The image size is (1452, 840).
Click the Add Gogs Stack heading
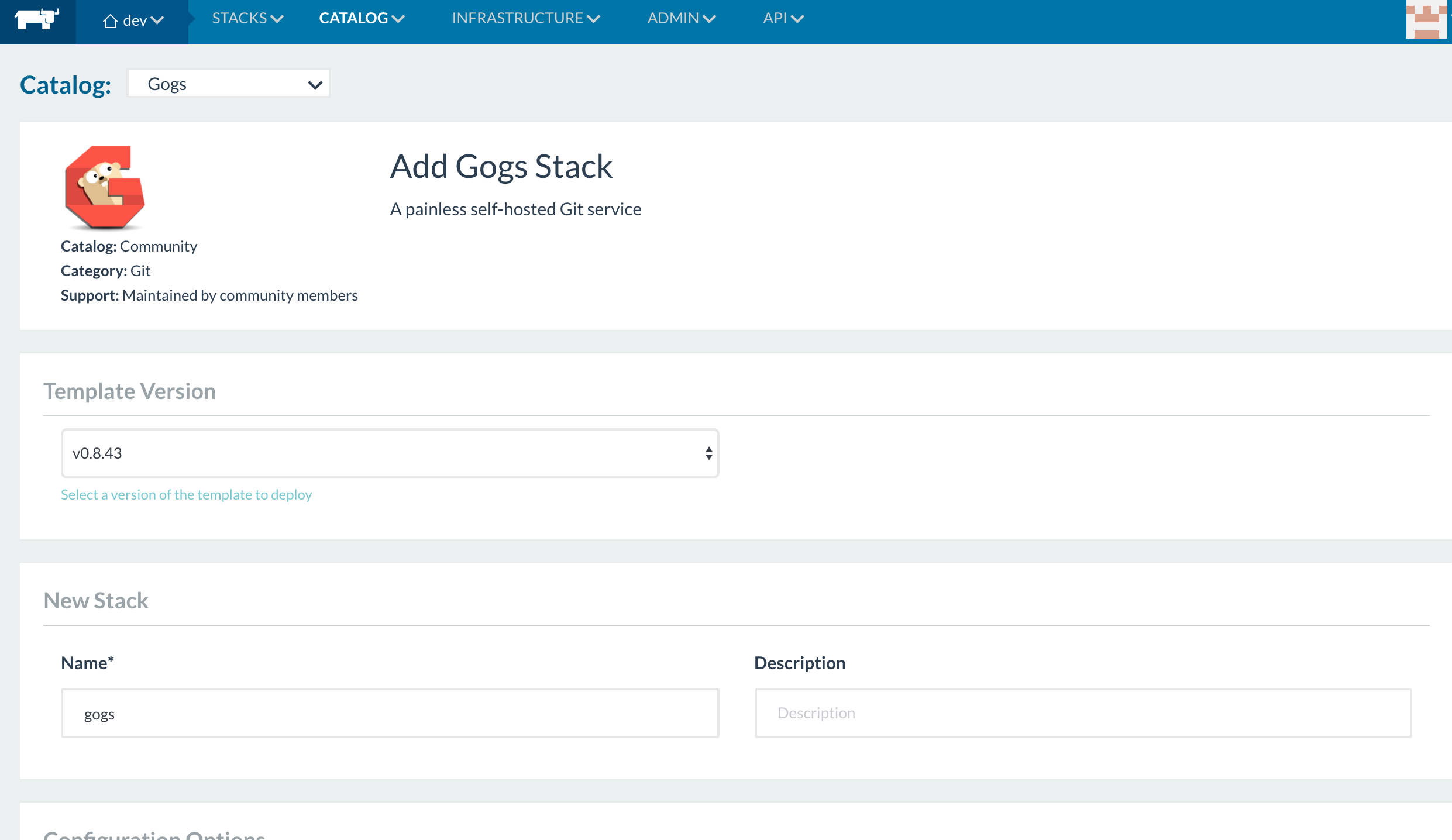(501, 167)
